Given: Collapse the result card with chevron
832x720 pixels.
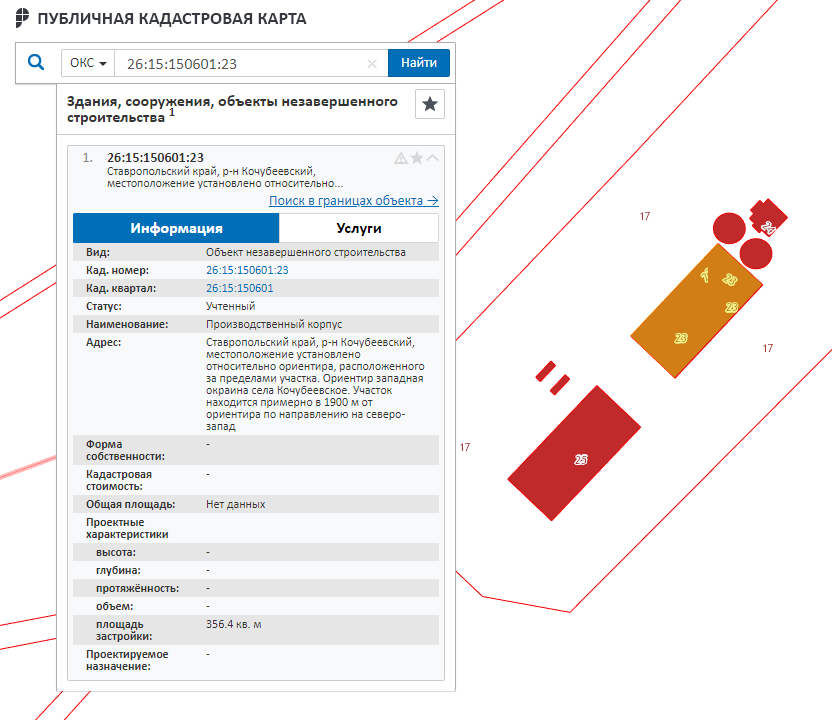Looking at the screenshot, I should tap(433, 158).
